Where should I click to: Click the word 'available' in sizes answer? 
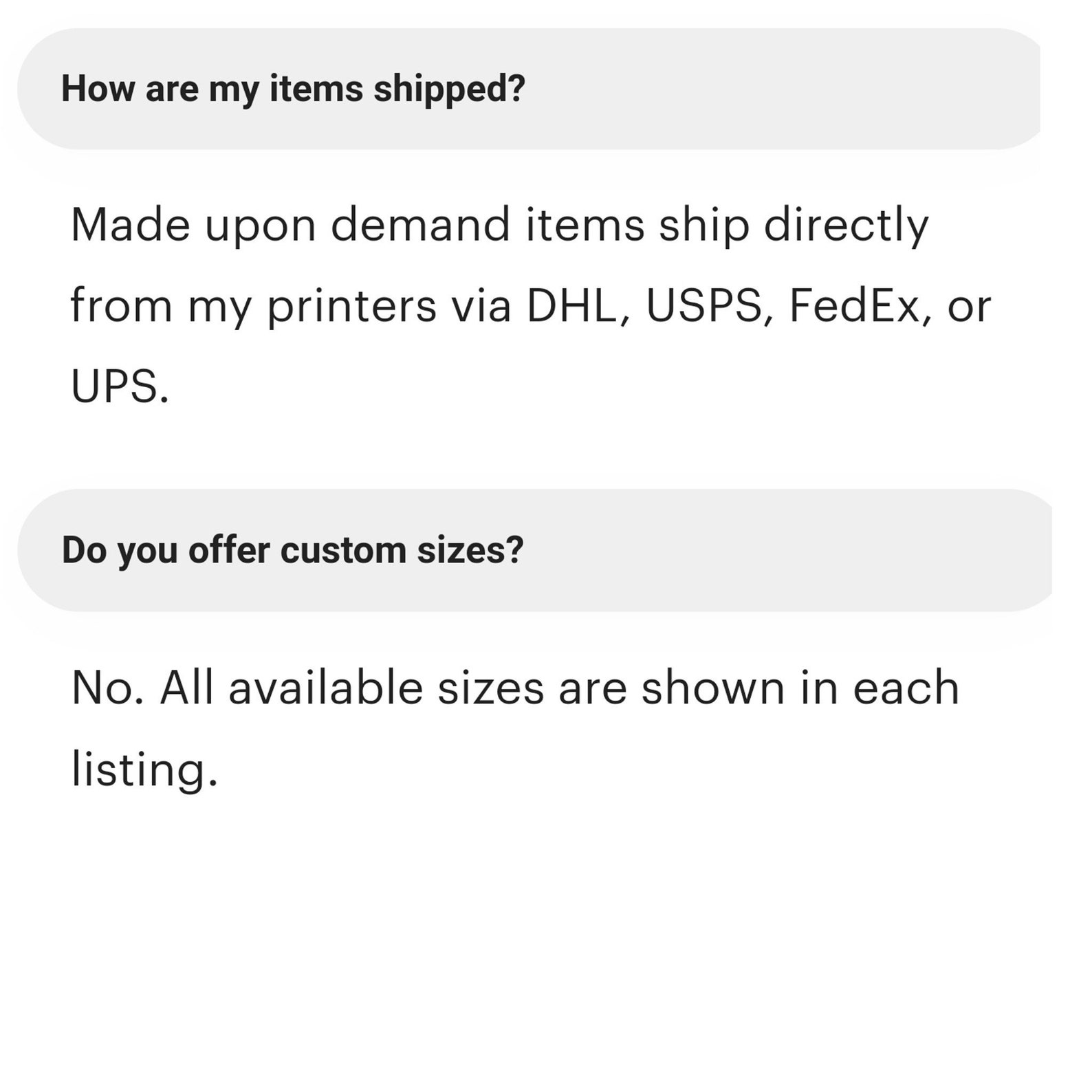coord(325,688)
